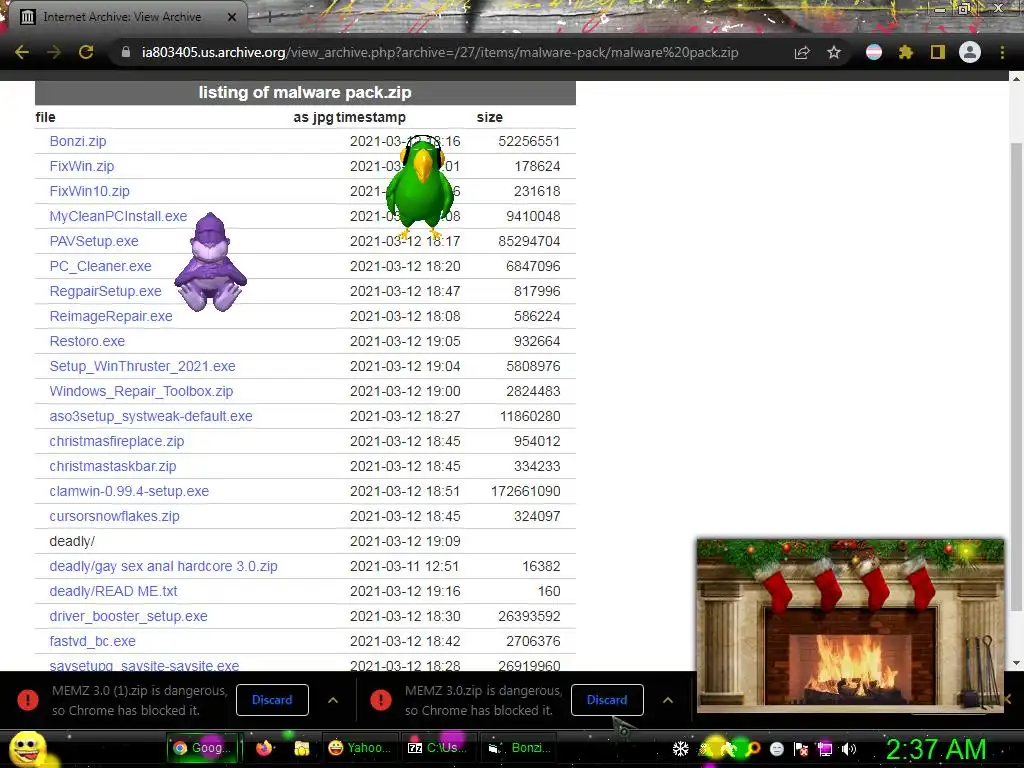Switch to the Yahoo taskbar window
The image size is (1024, 768).
(x=359, y=748)
